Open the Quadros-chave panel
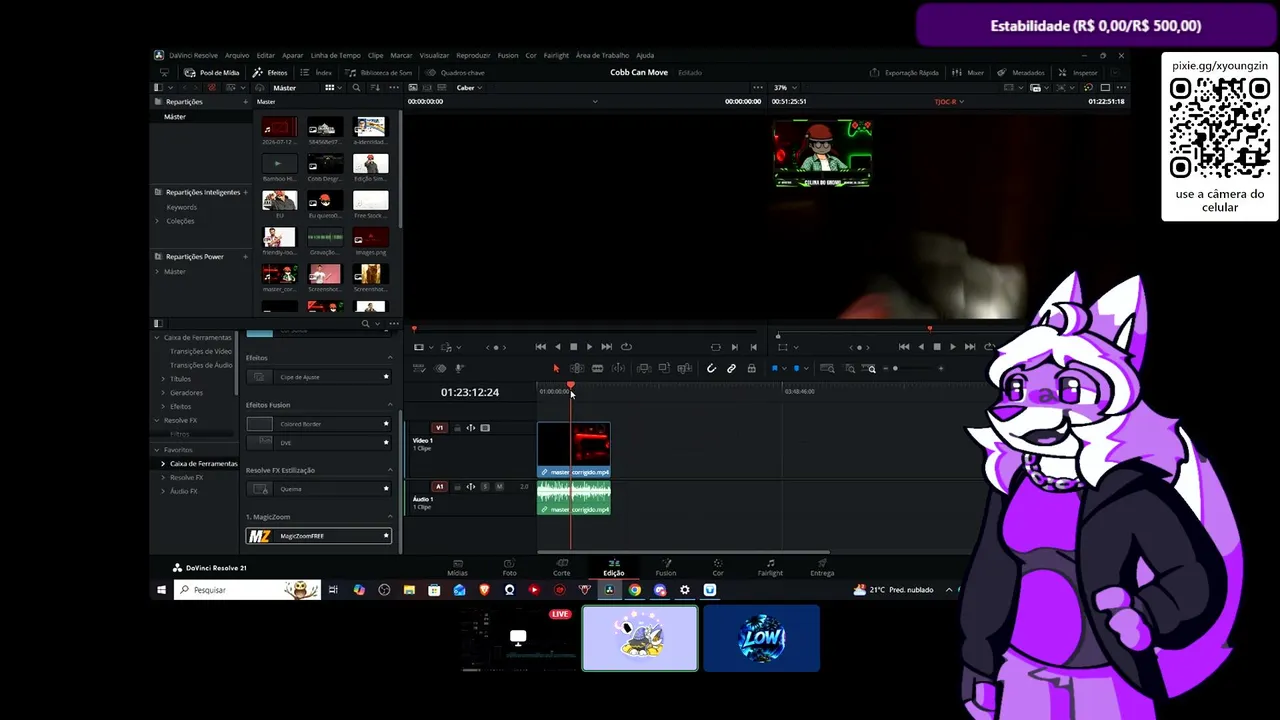The height and width of the screenshot is (720, 1280). tap(455, 73)
